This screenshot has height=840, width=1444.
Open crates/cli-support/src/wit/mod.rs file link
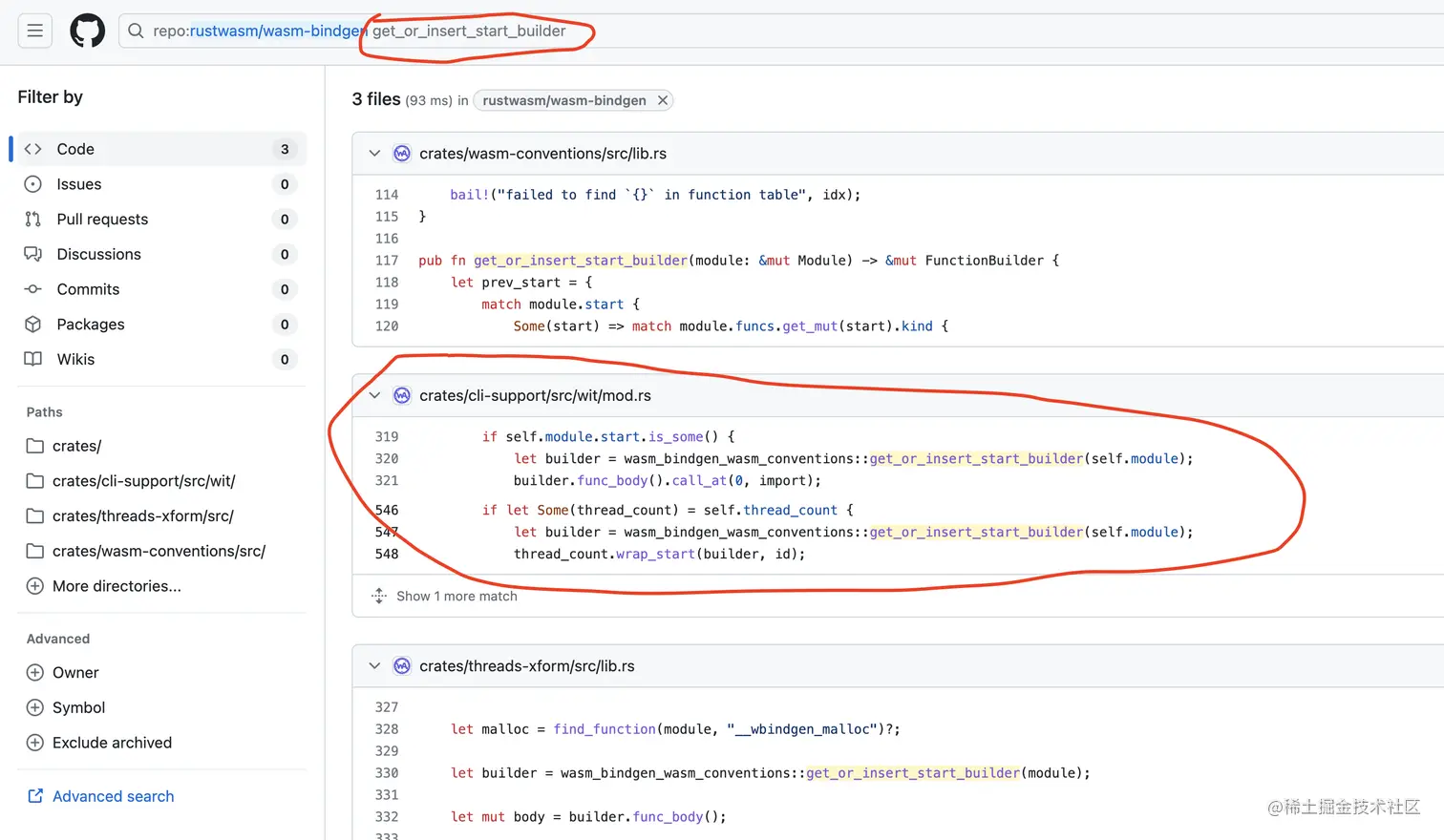pos(535,395)
